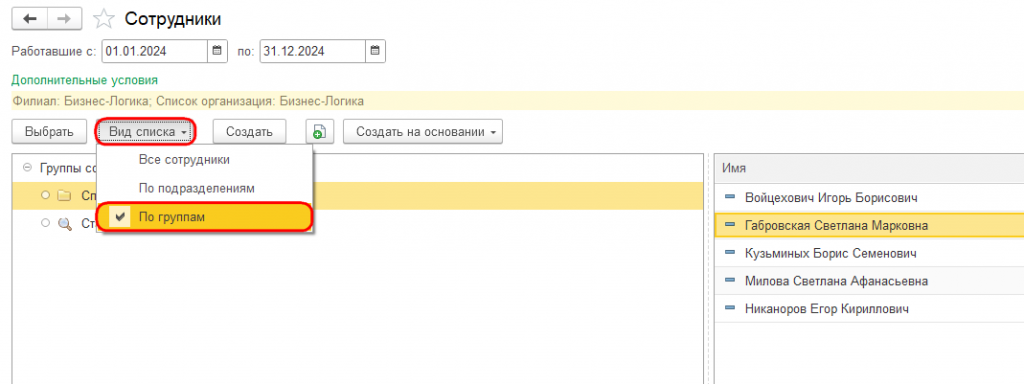
Task: Choose По подразделениям list view
Action: pos(204,188)
